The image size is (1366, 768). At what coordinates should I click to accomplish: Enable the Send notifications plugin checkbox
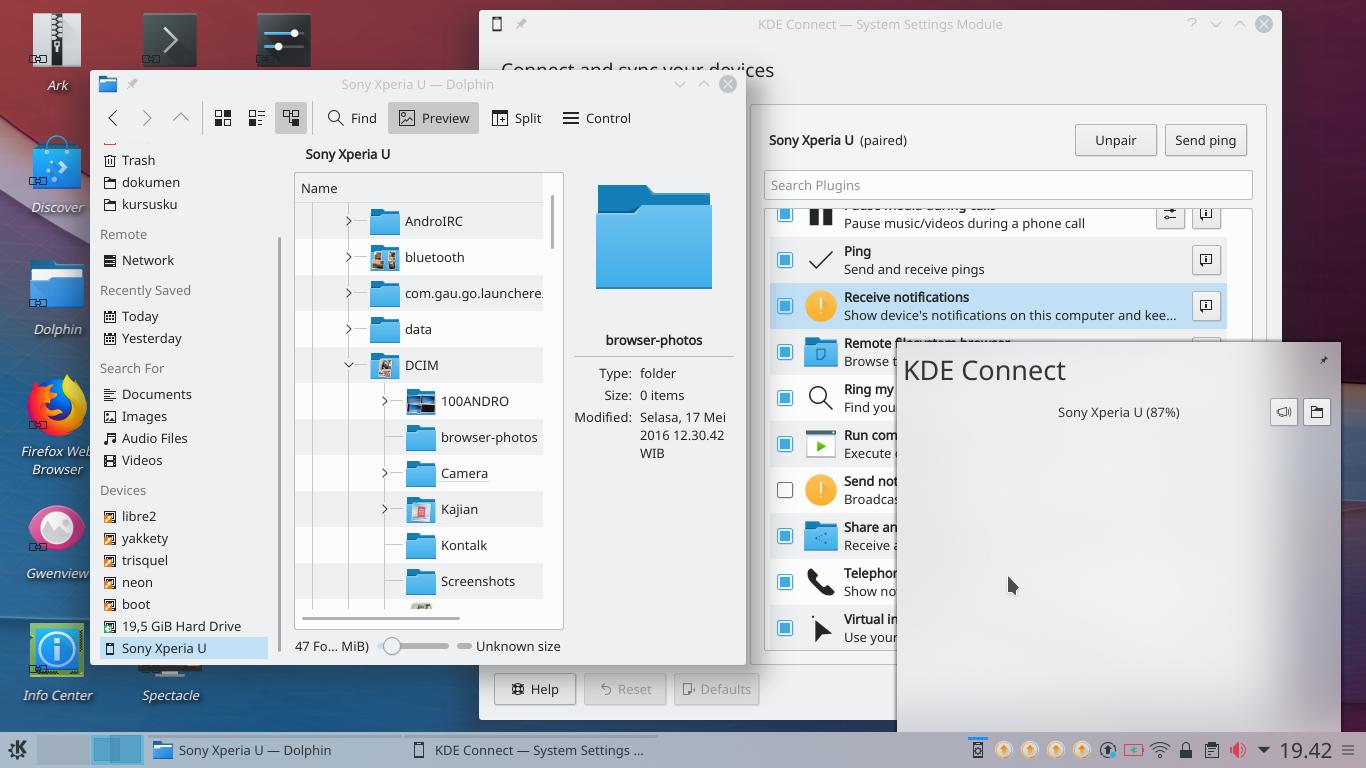pos(785,490)
